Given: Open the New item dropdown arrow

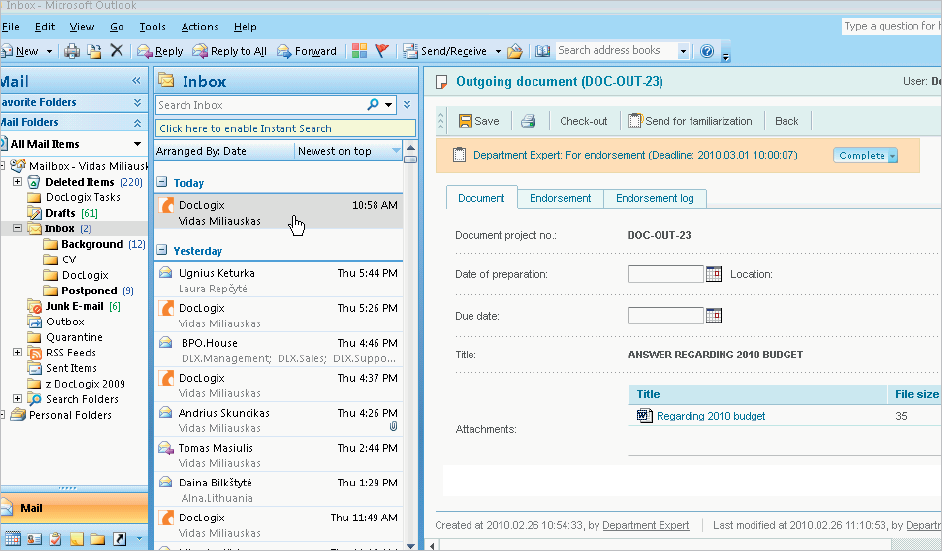Looking at the screenshot, I should [49, 52].
